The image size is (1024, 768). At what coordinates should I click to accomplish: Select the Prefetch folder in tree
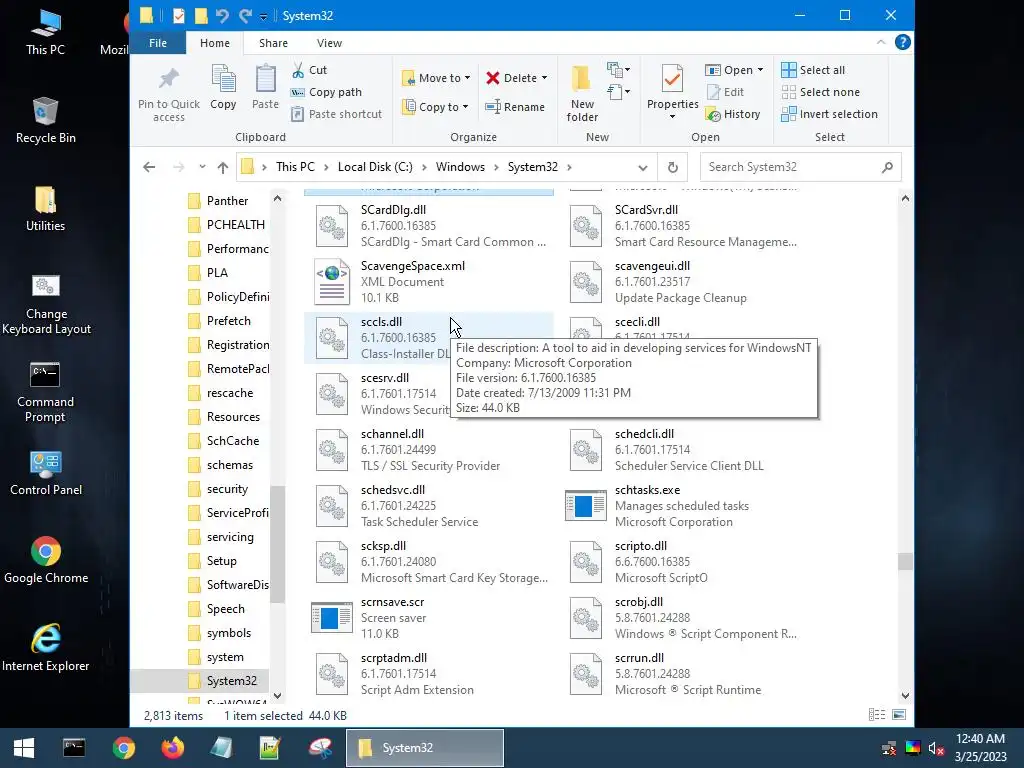tap(228, 321)
